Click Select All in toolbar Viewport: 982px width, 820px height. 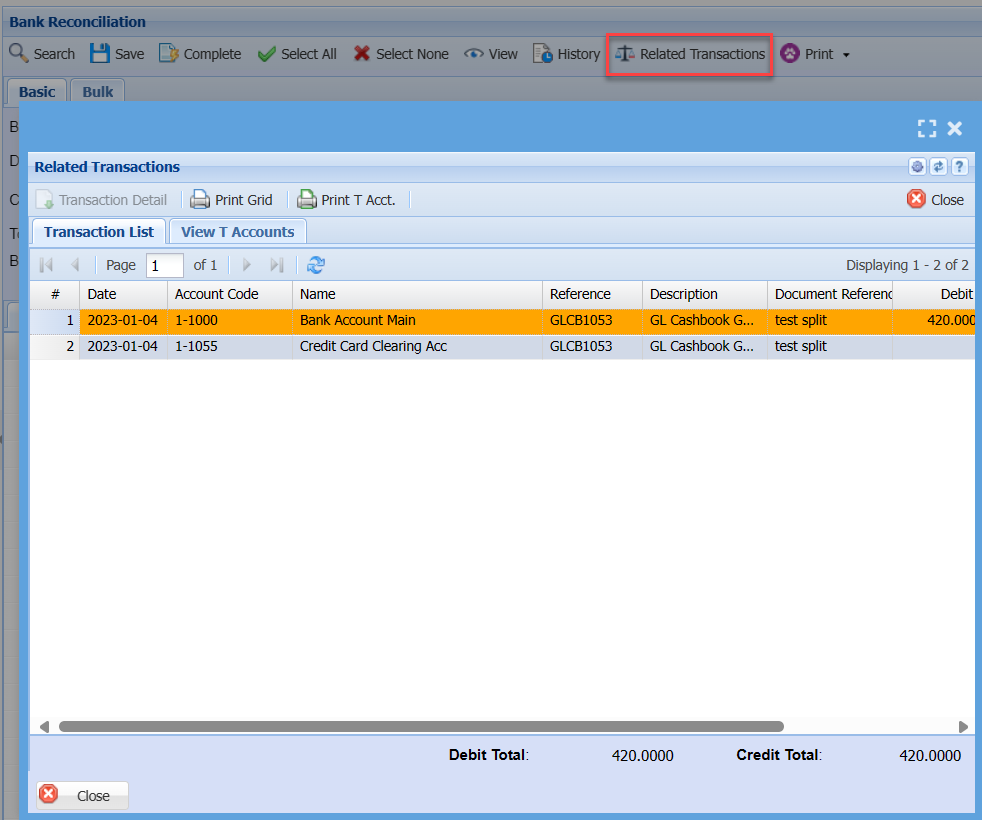(x=297, y=54)
